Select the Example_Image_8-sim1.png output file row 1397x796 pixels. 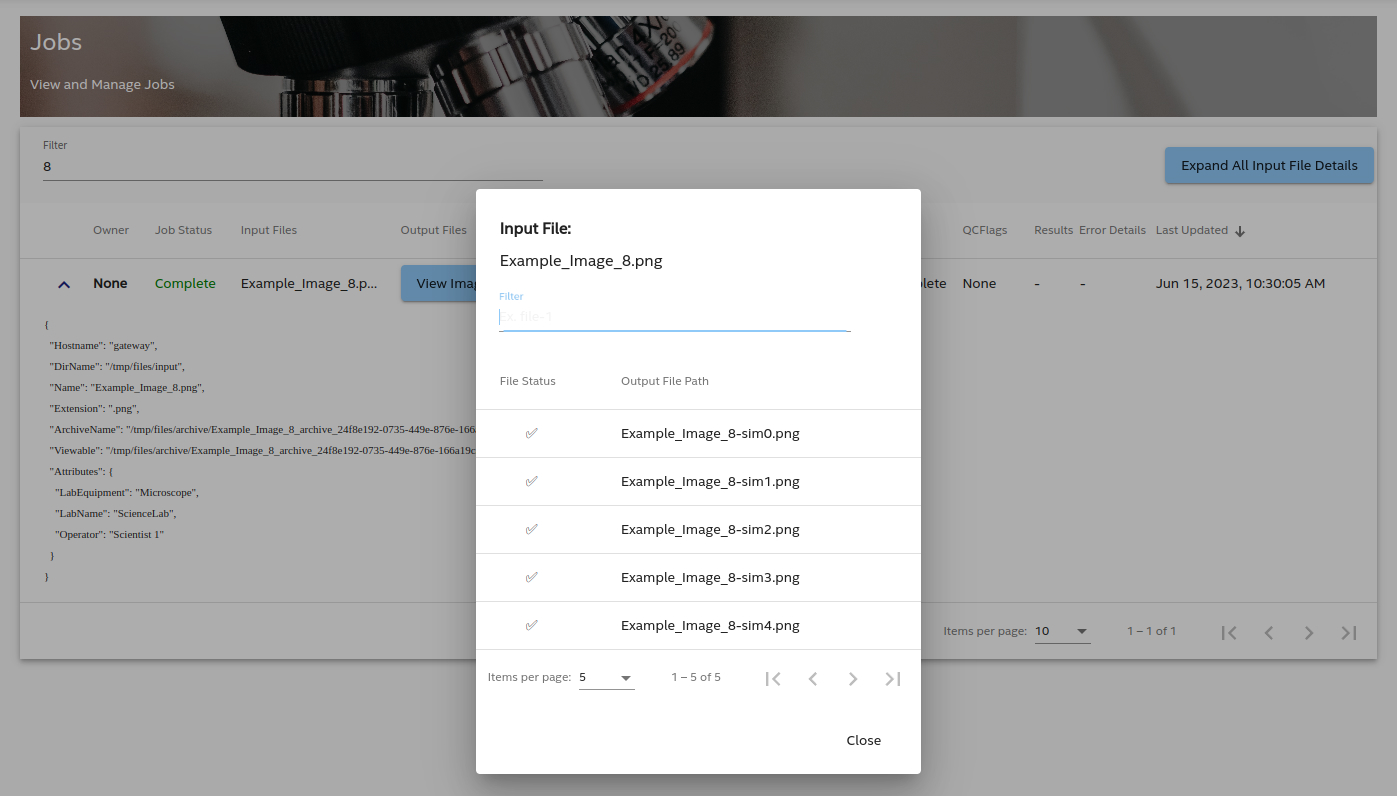(710, 481)
